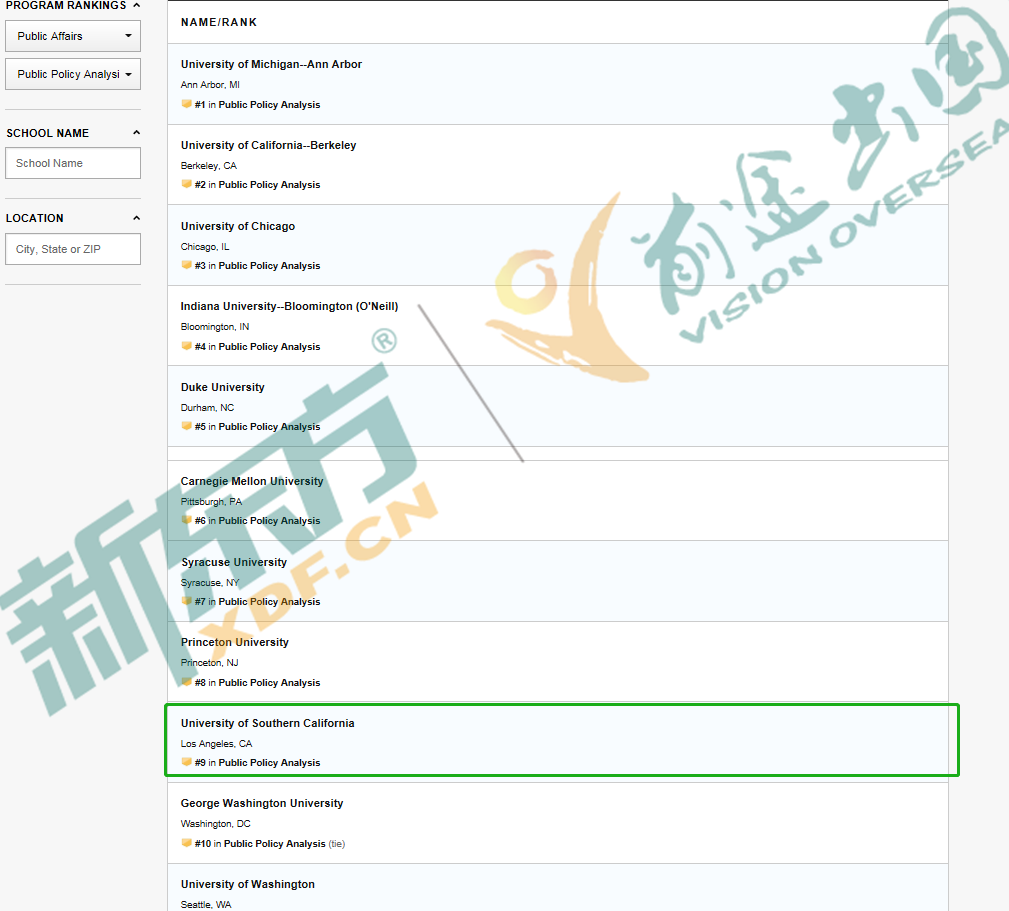Screen dimensions: 1009x911
Task: Open Duke University link
Action: point(223,387)
